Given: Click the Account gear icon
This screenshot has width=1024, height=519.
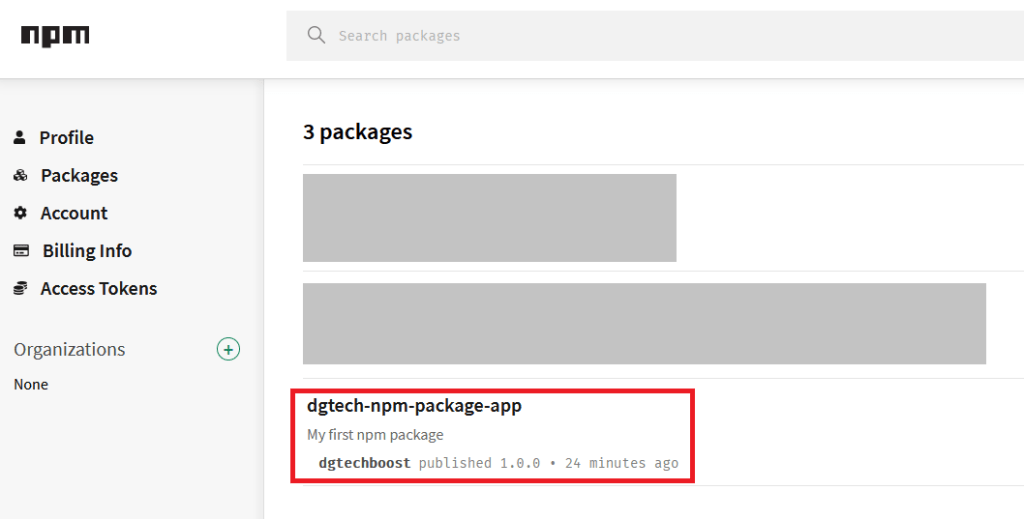Looking at the screenshot, I should (20, 213).
